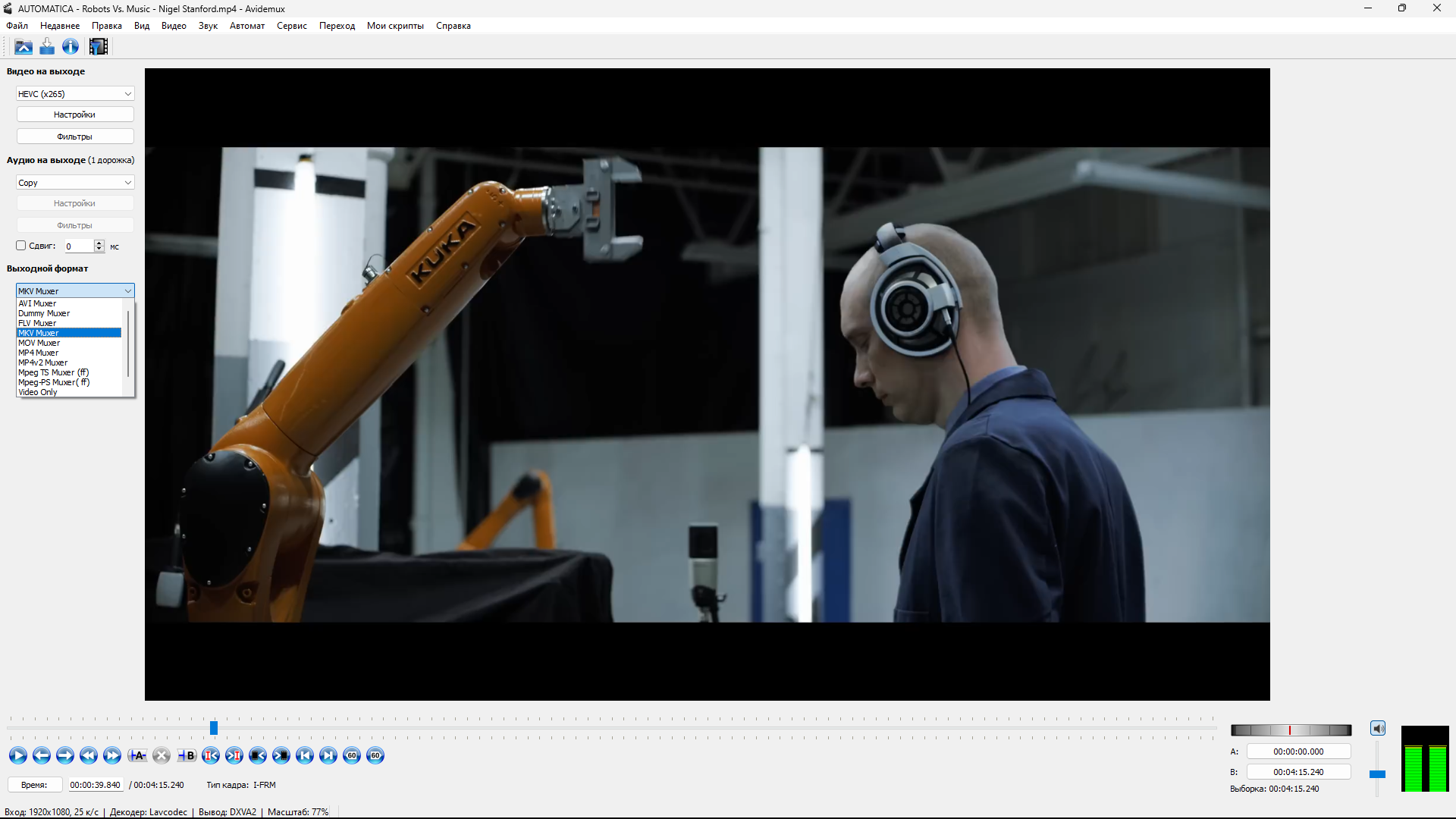Click the video preview frame
Image resolution: width=1456 pixels, height=819 pixels.
coord(707,384)
